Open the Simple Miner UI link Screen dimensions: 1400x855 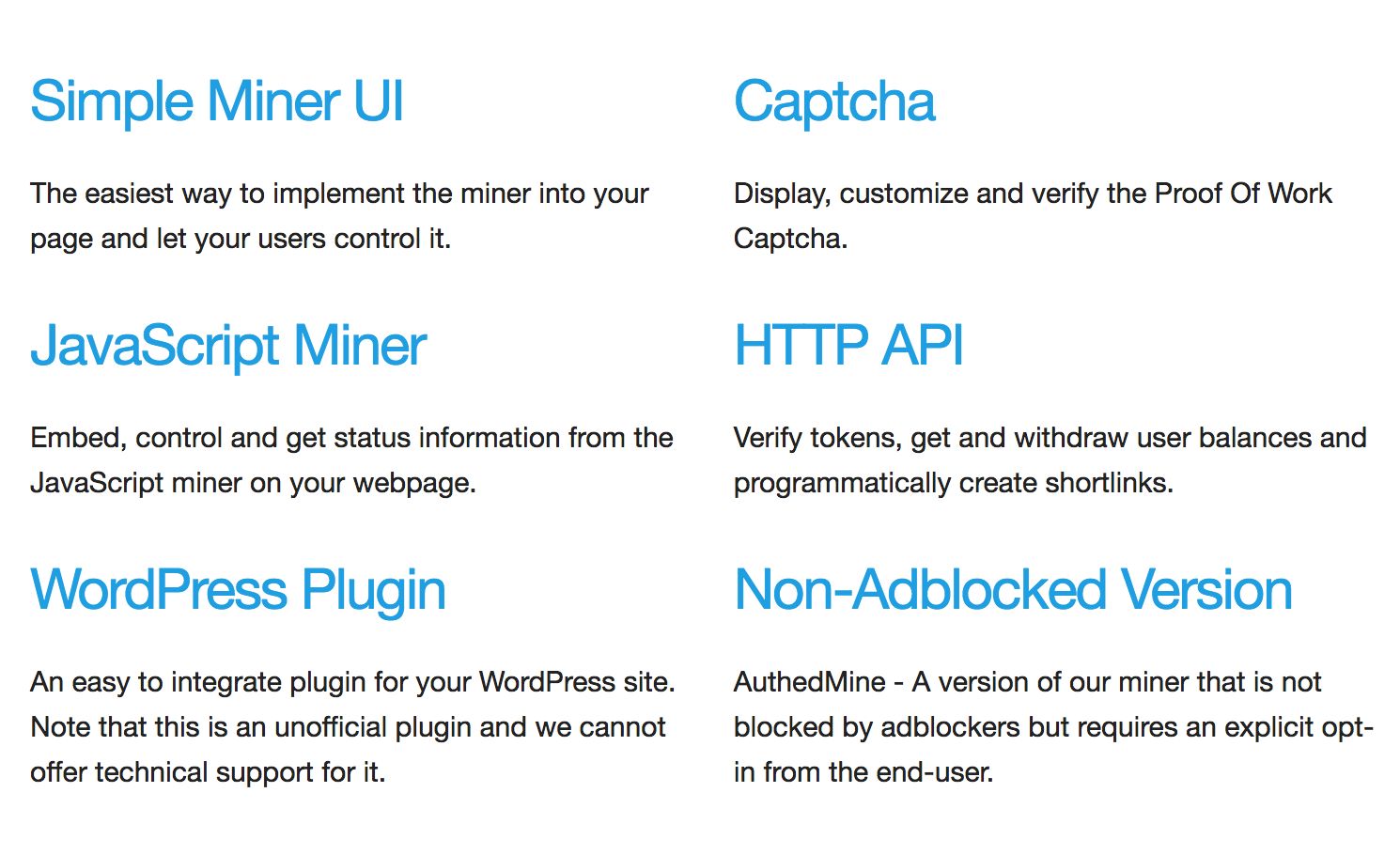pos(217,101)
